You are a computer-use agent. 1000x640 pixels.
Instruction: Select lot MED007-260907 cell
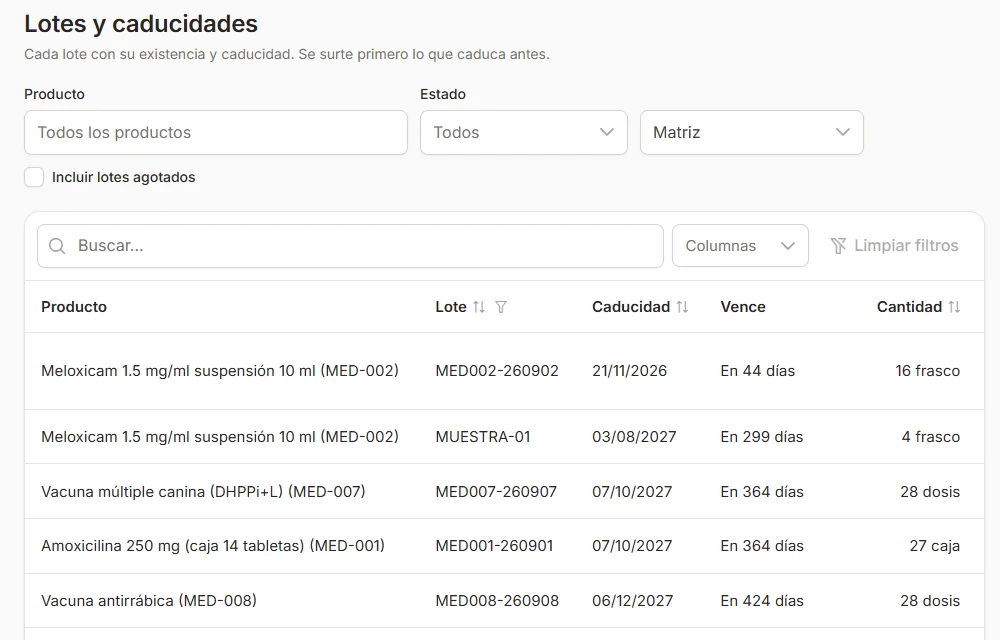point(496,491)
